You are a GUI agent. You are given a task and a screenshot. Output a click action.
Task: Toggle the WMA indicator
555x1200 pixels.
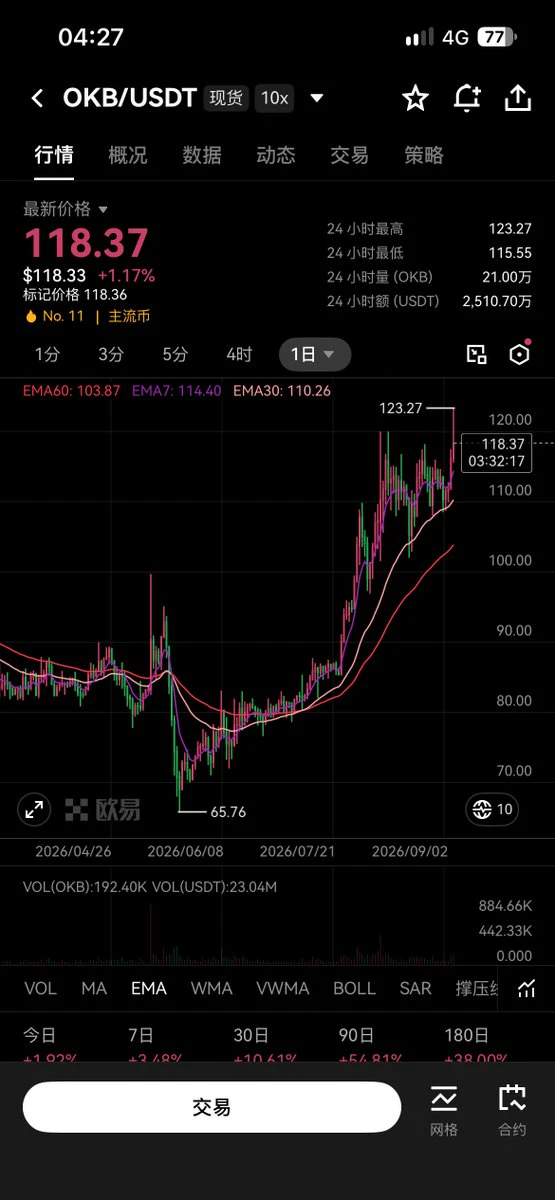point(211,988)
